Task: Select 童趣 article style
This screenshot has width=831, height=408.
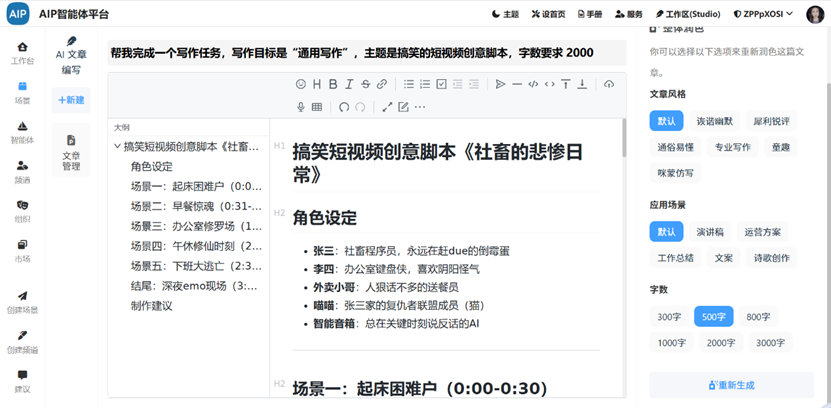Action: (781, 147)
